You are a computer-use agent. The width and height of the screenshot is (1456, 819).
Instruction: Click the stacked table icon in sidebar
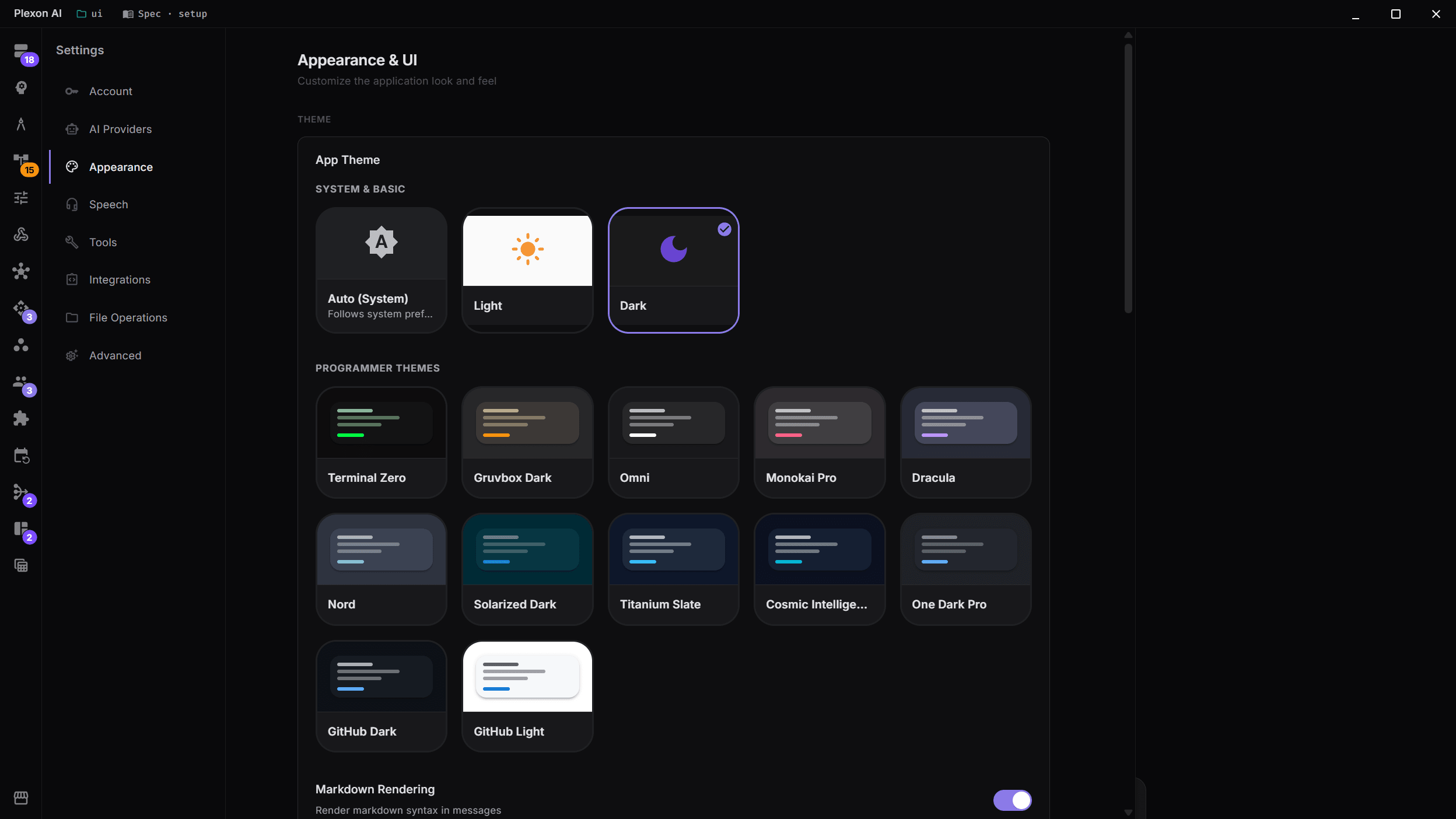click(22, 565)
